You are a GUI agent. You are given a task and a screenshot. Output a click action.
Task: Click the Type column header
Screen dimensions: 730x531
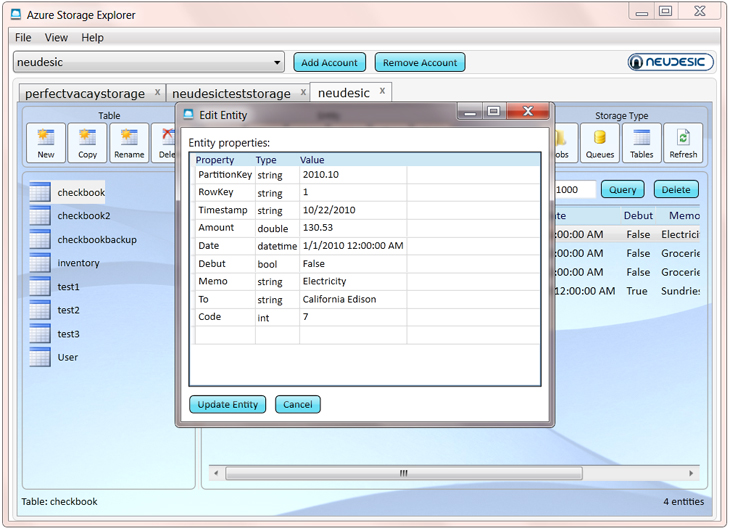pyautogui.click(x=266, y=160)
